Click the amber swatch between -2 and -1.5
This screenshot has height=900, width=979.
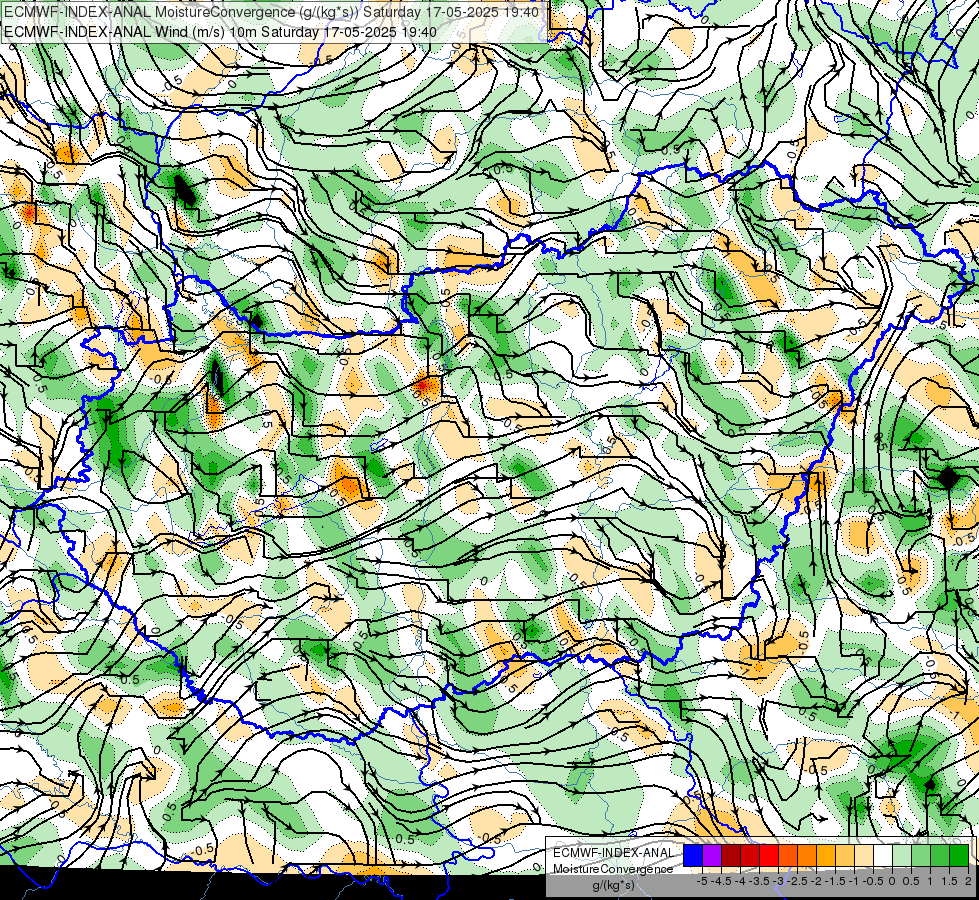click(826, 856)
